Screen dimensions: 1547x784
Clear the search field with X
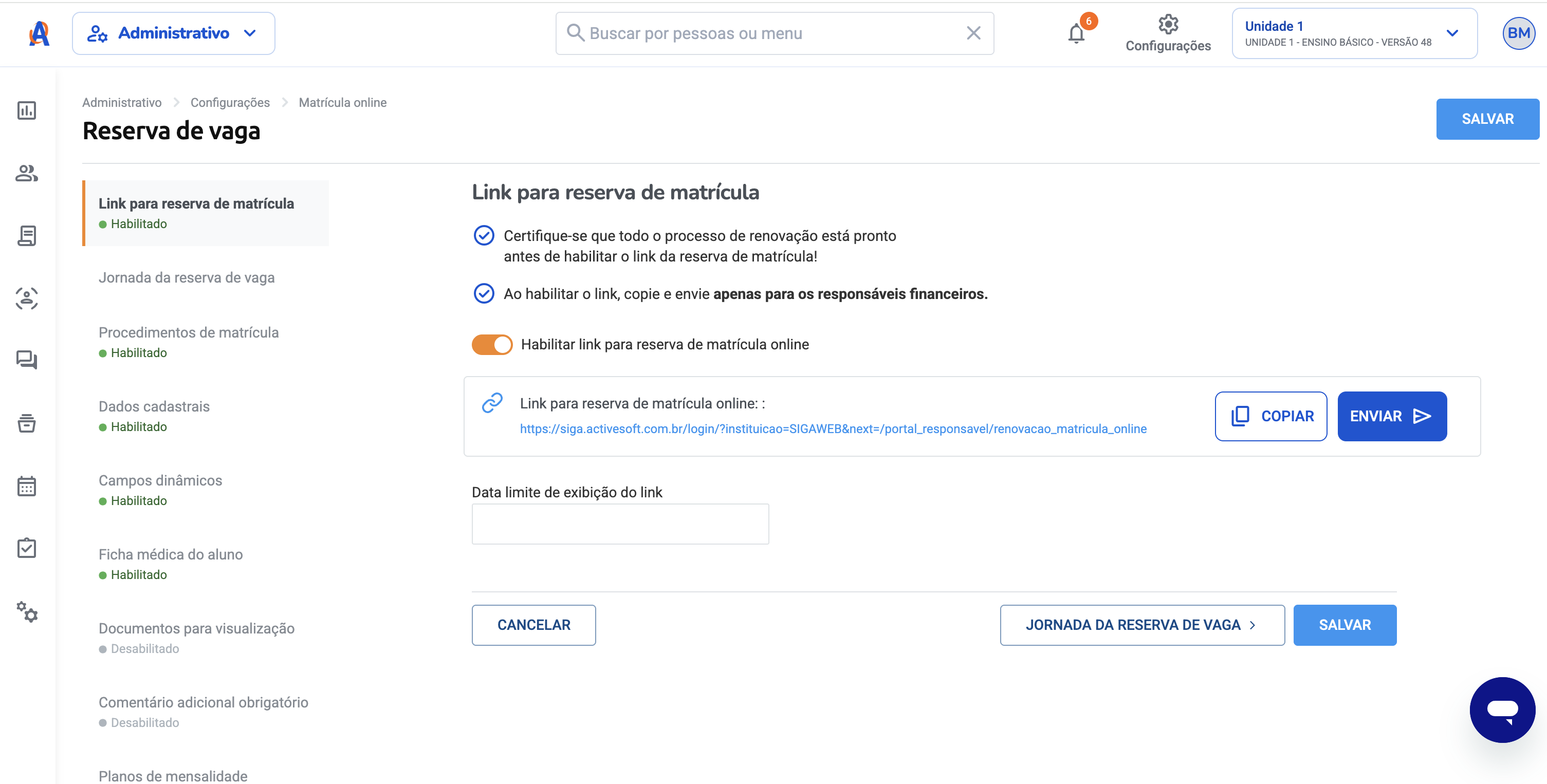[x=973, y=33]
